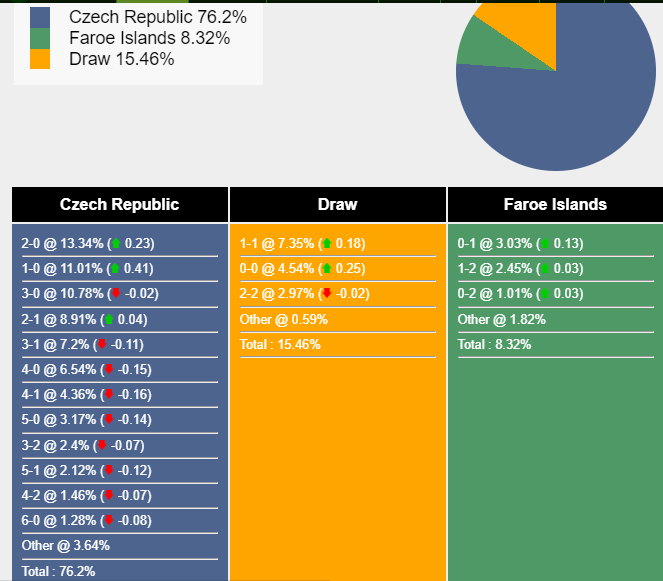
Task: Click the Faroe Islands 0-1 score row
Action: coord(520,243)
